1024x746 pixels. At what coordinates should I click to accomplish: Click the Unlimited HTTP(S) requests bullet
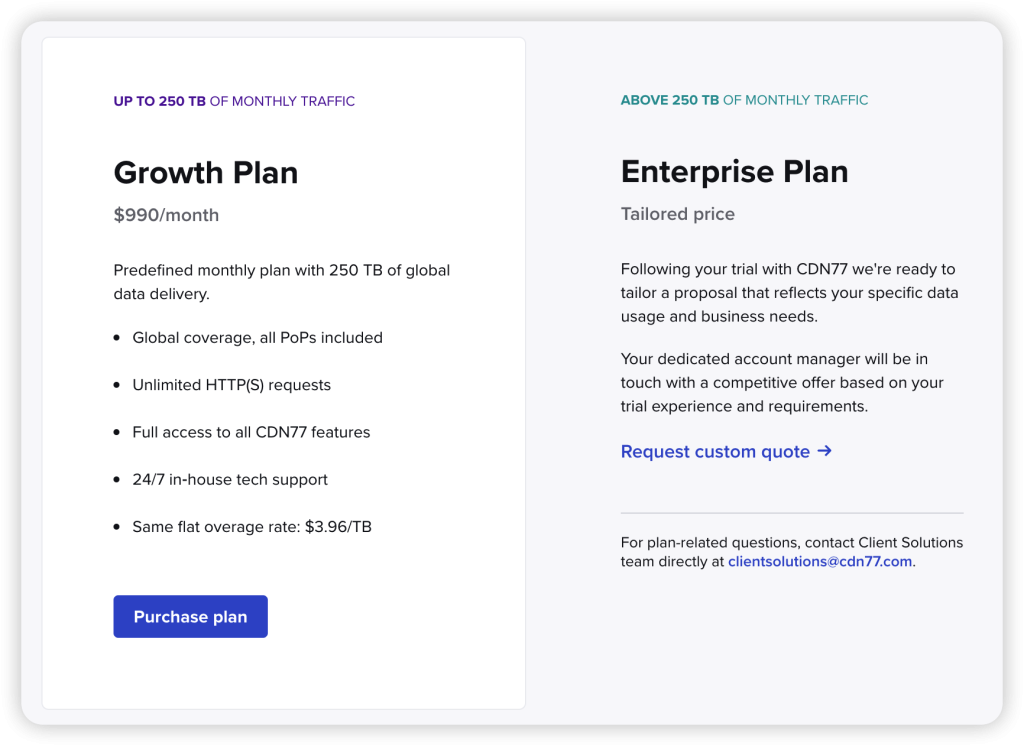(231, 385)
